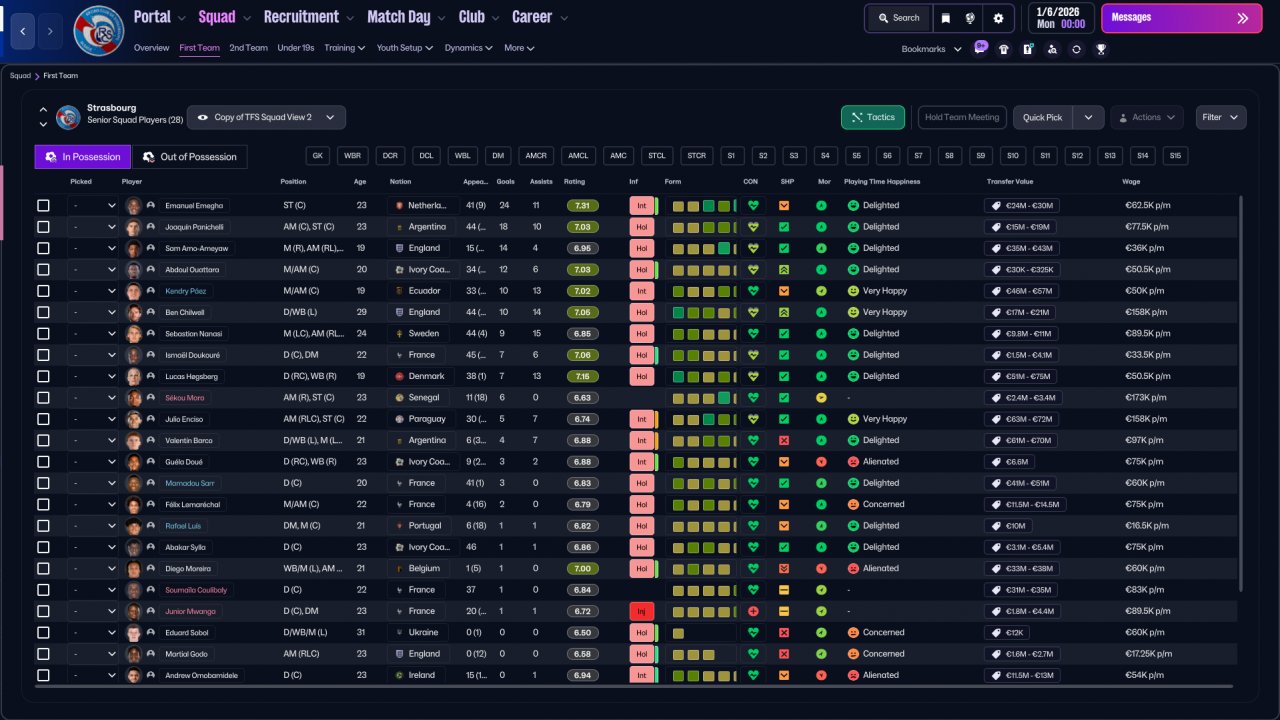Click the Search field
Screen dimensions: 1280x720
(898, 18)
